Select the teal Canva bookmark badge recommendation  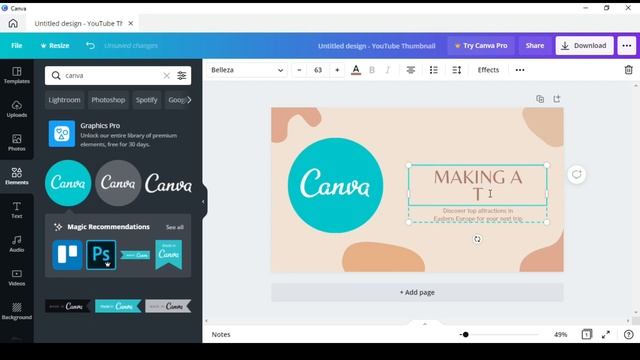pos(169,255)
